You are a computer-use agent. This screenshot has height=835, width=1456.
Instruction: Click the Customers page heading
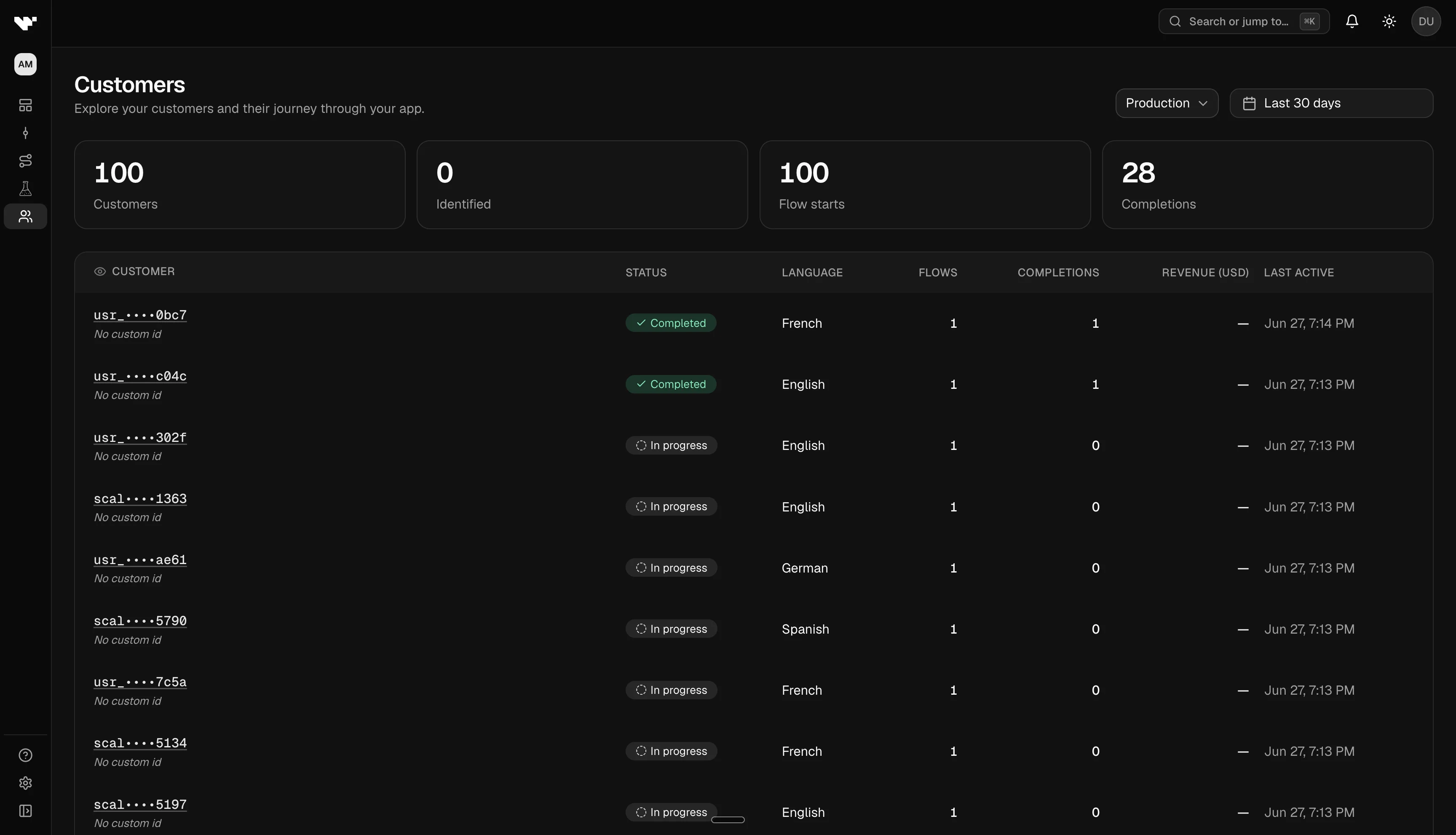(x=130, y=85)
